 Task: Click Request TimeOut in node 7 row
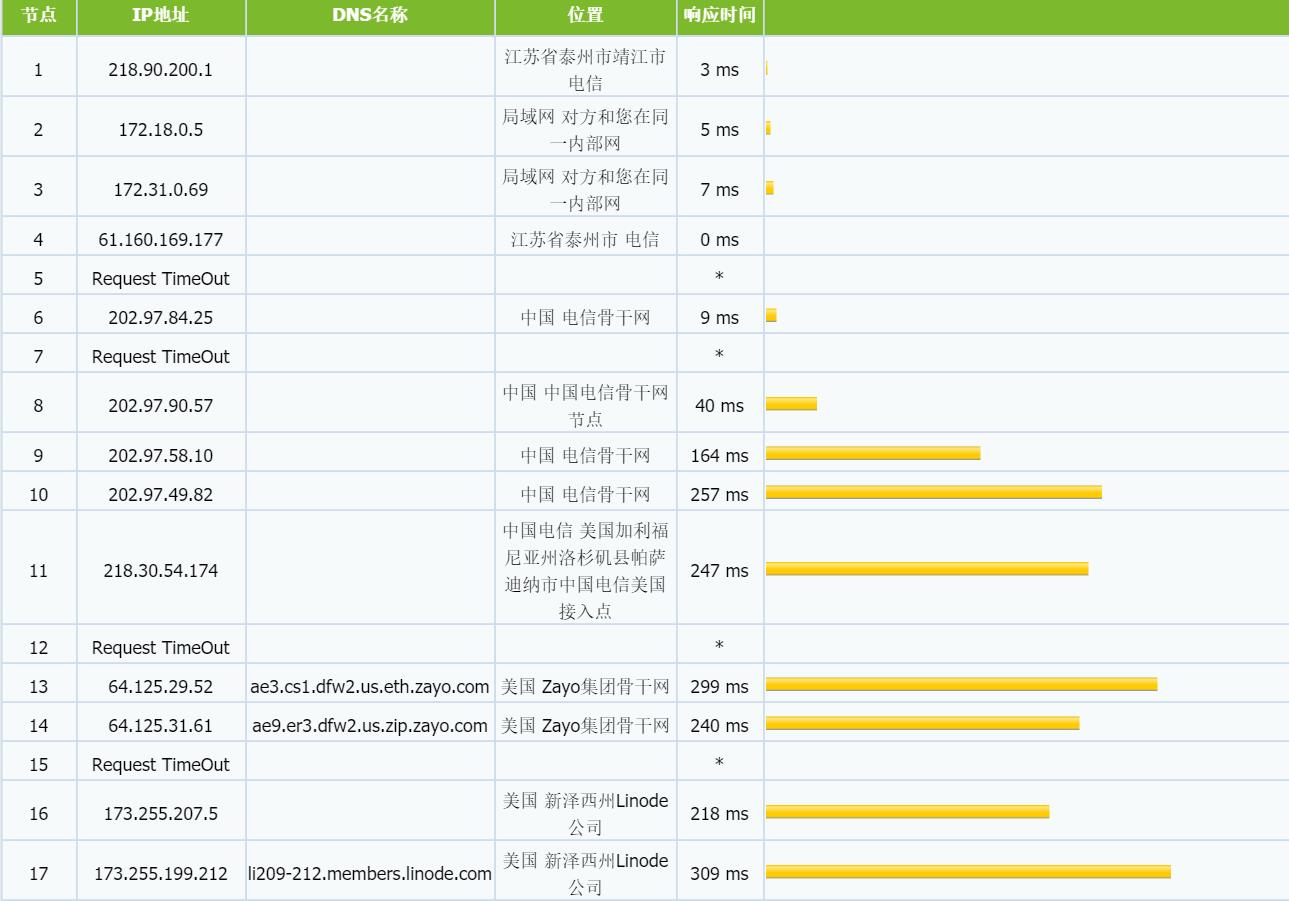161,357
